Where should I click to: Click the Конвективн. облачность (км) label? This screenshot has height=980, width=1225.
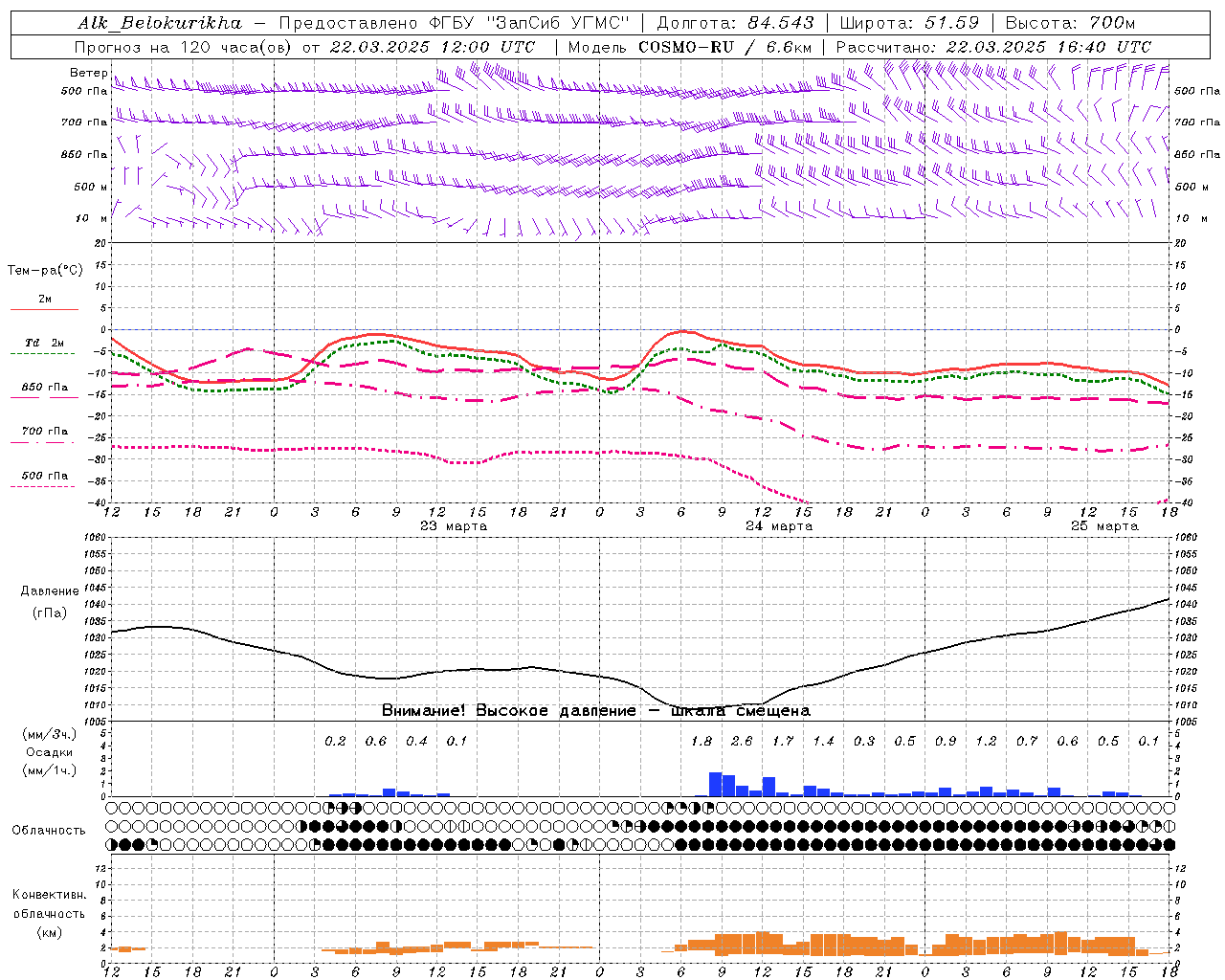(x=49, y=913)
